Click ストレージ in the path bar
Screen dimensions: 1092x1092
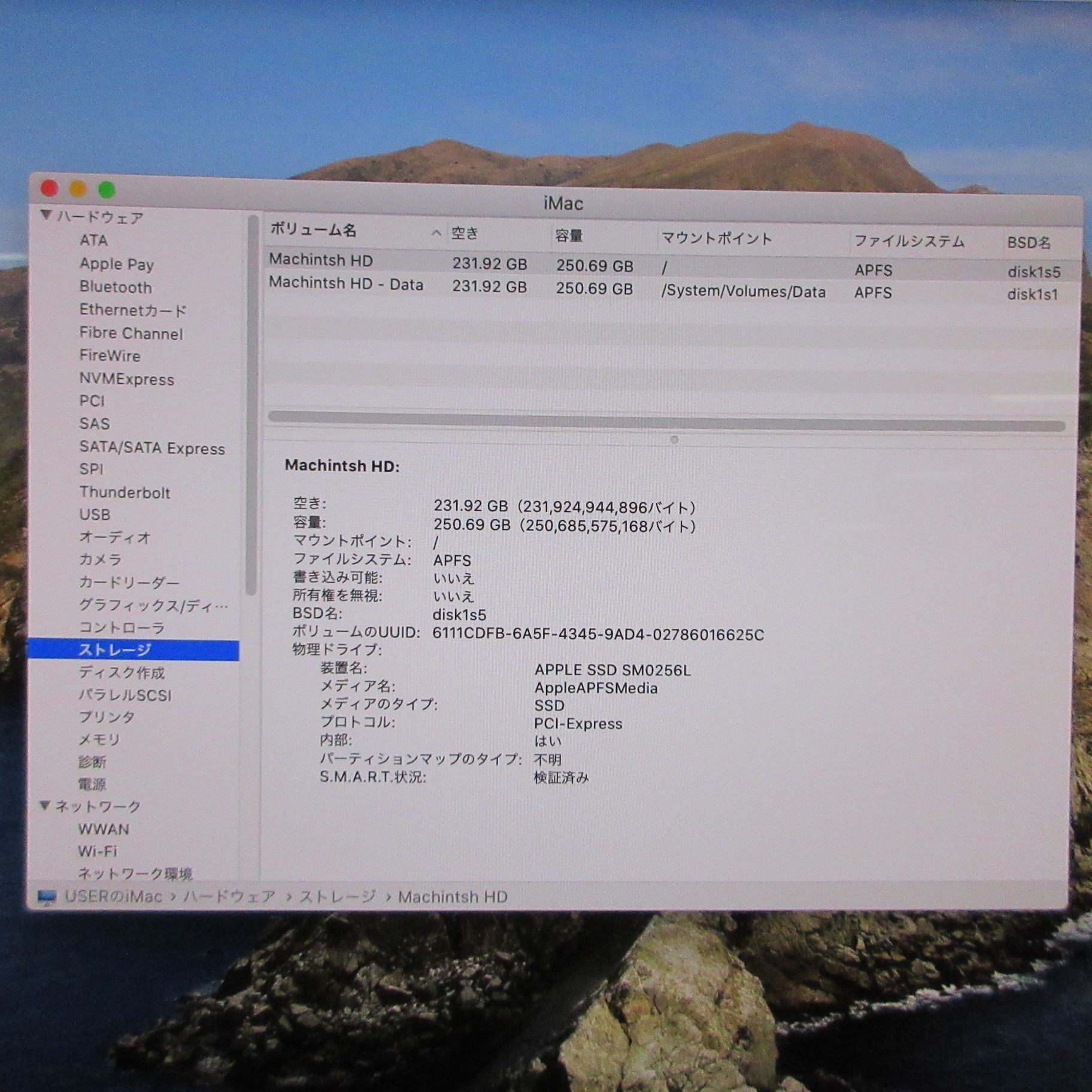(x=338, y=897)
